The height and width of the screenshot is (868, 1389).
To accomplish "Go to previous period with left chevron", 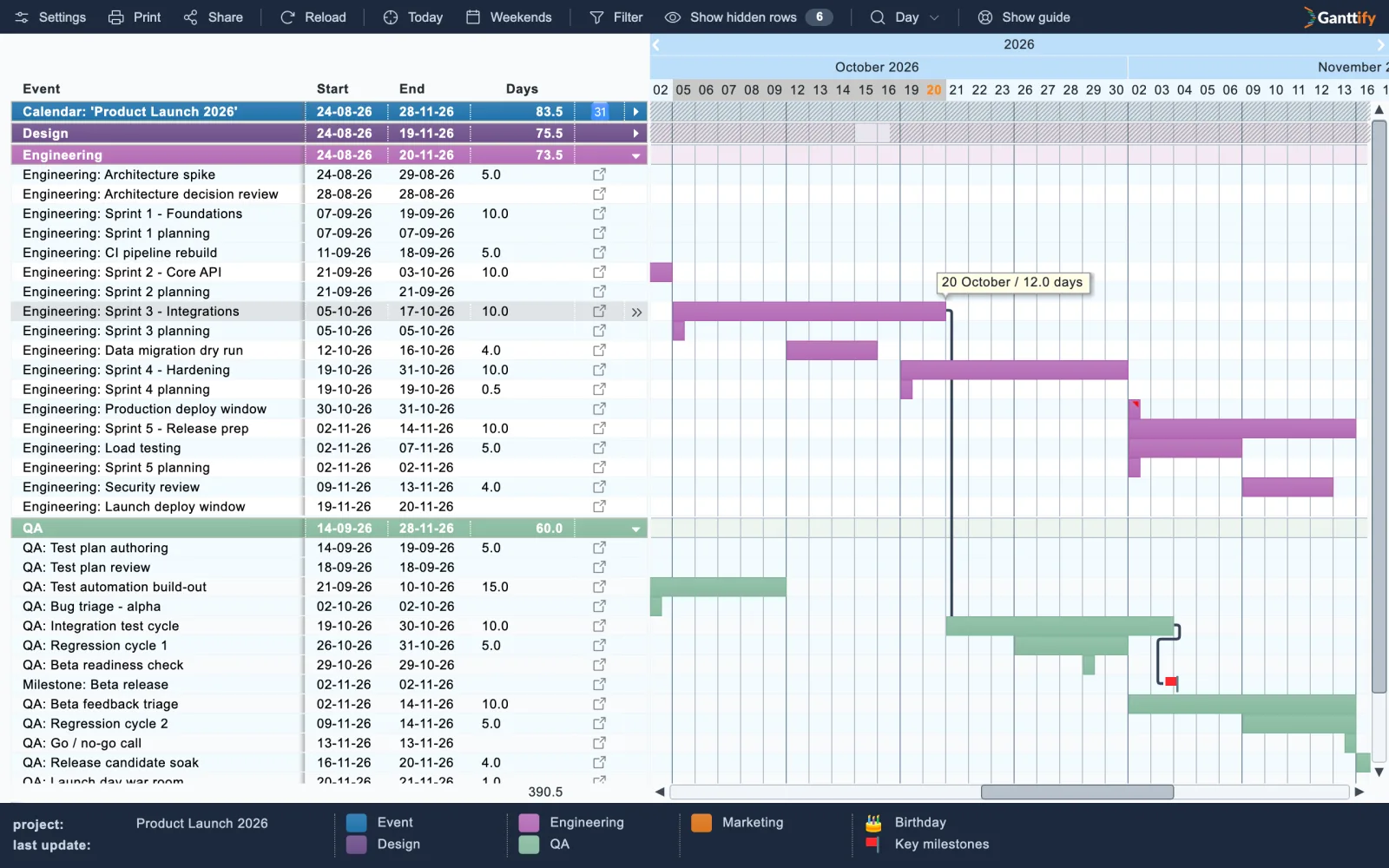I will [x=657, y=44].
